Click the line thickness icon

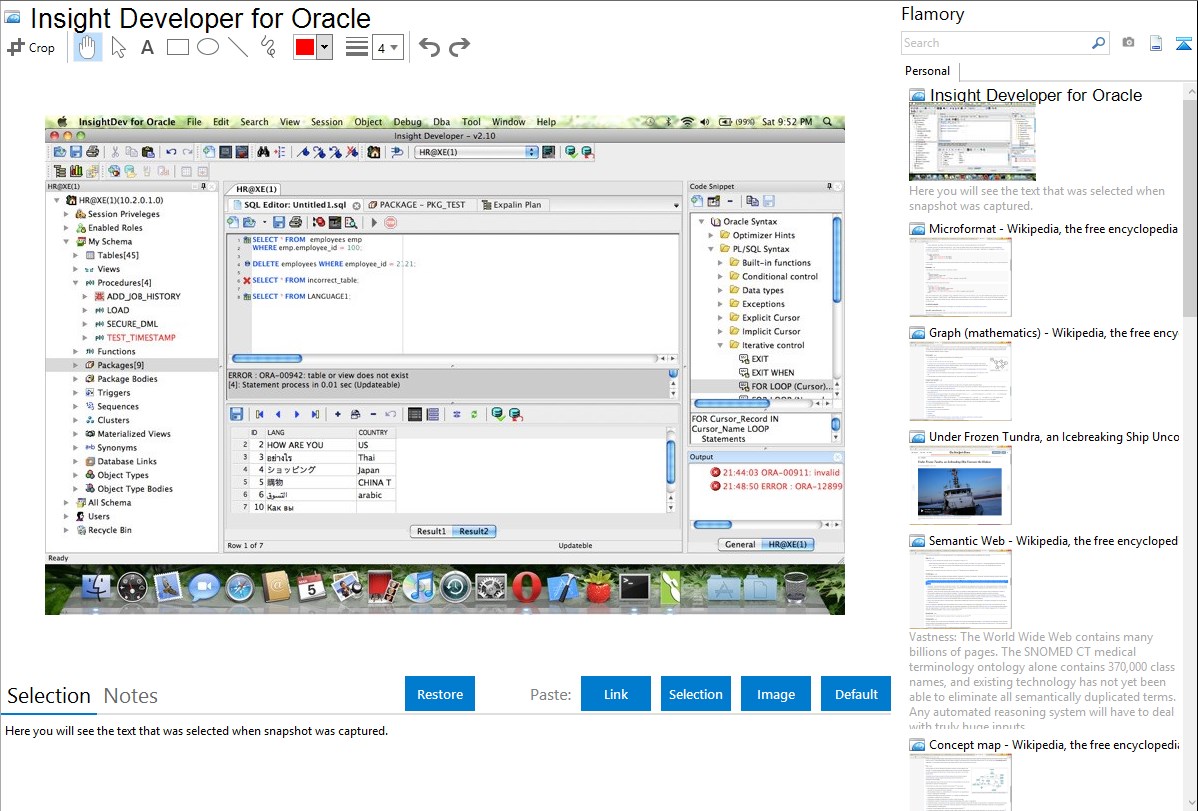[356, 47]
